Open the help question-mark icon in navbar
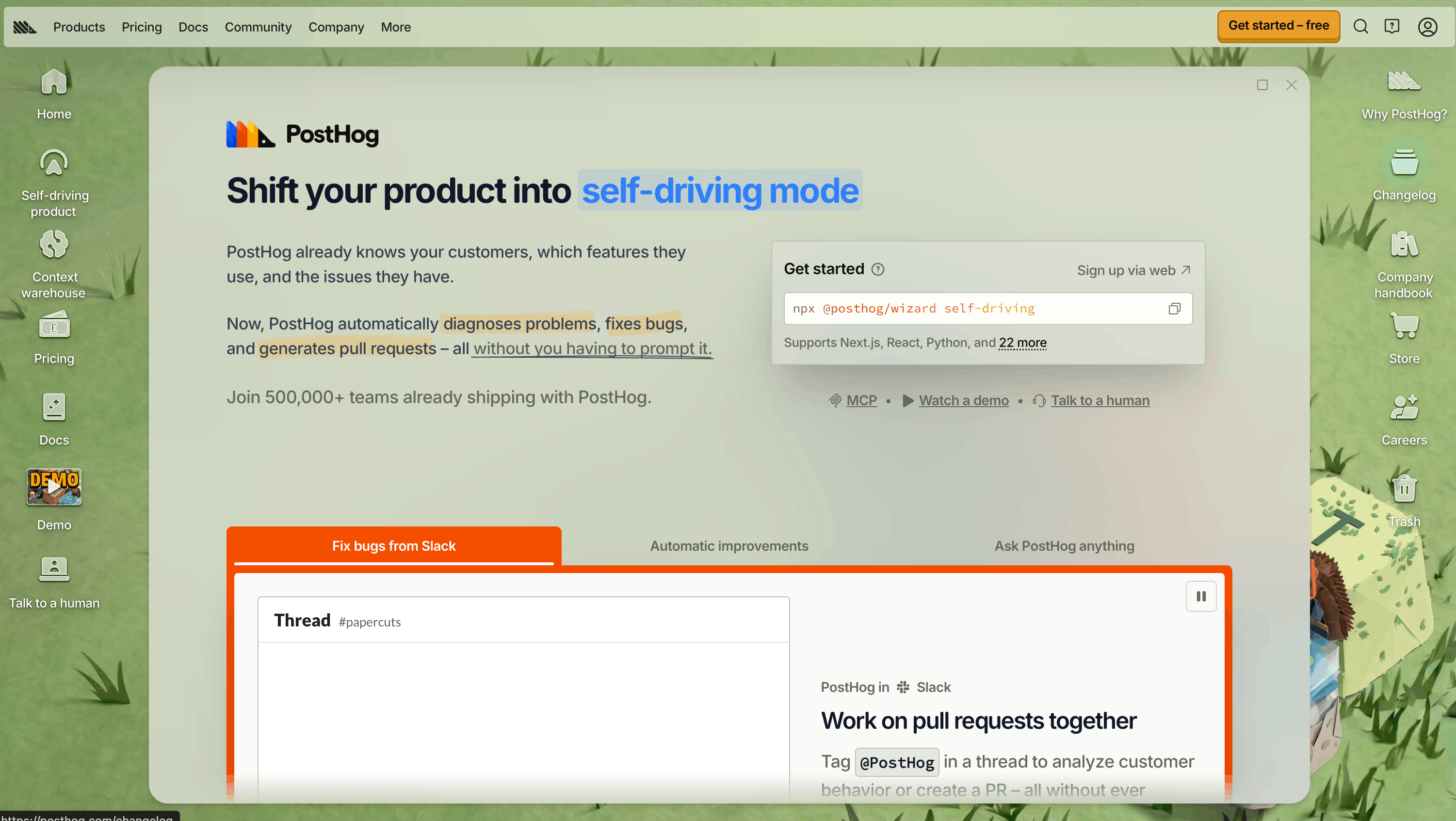 click(x=1391, y=27)
